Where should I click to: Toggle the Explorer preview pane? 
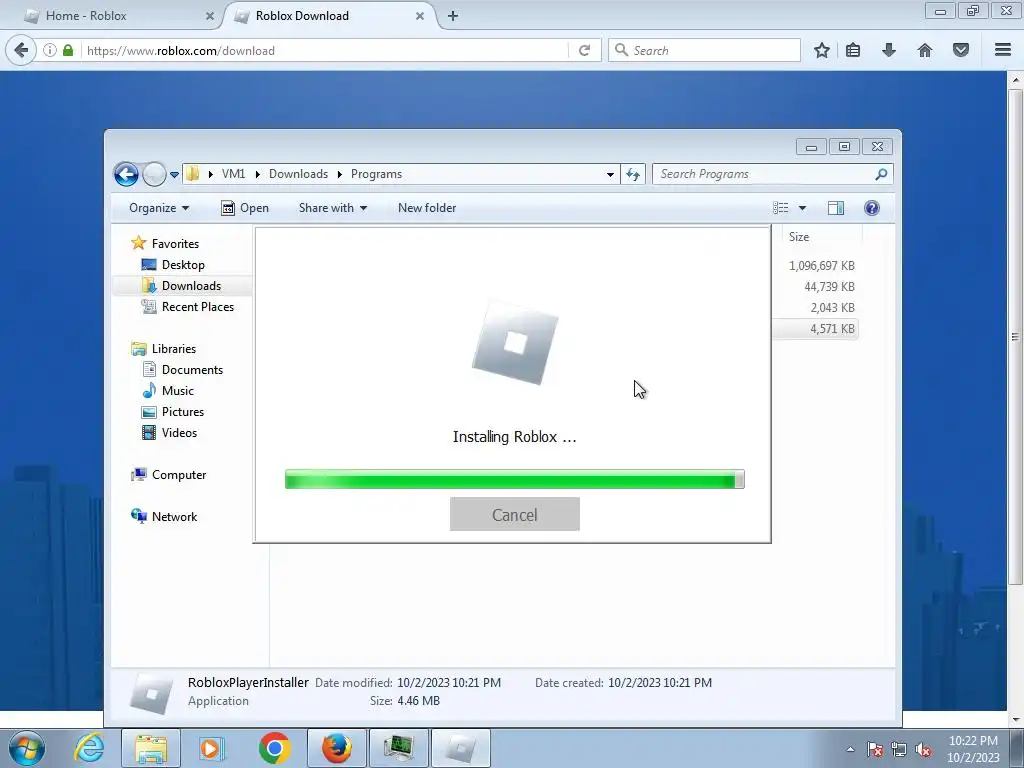tap(836, 208)
